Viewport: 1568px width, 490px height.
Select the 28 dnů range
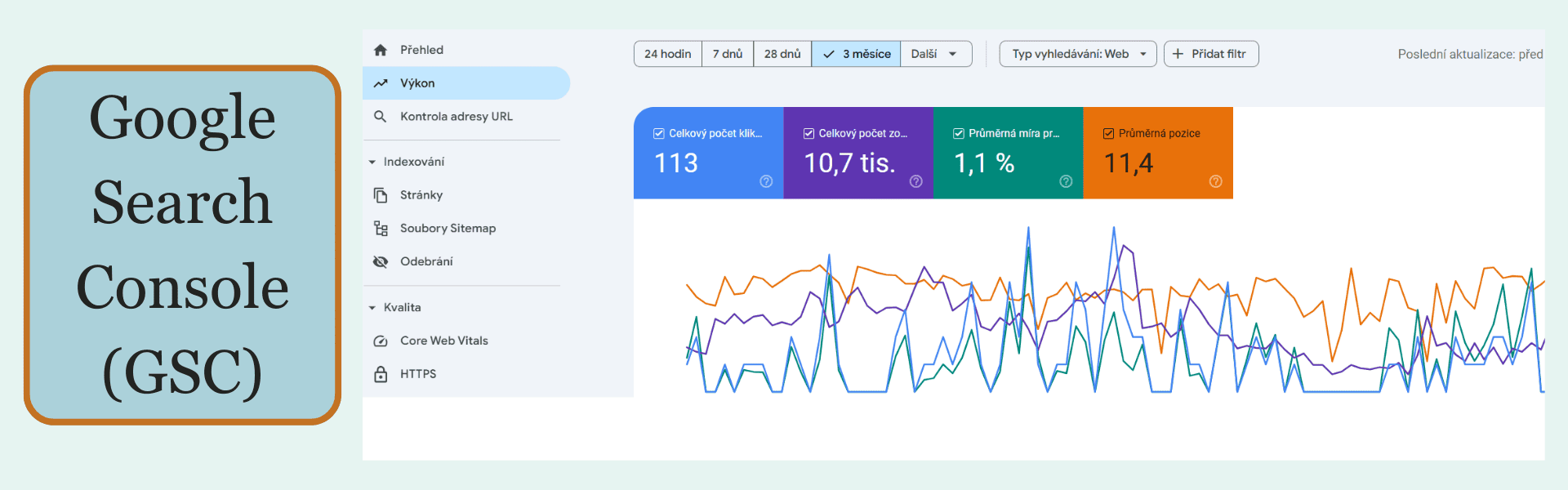tap(782, 54)
